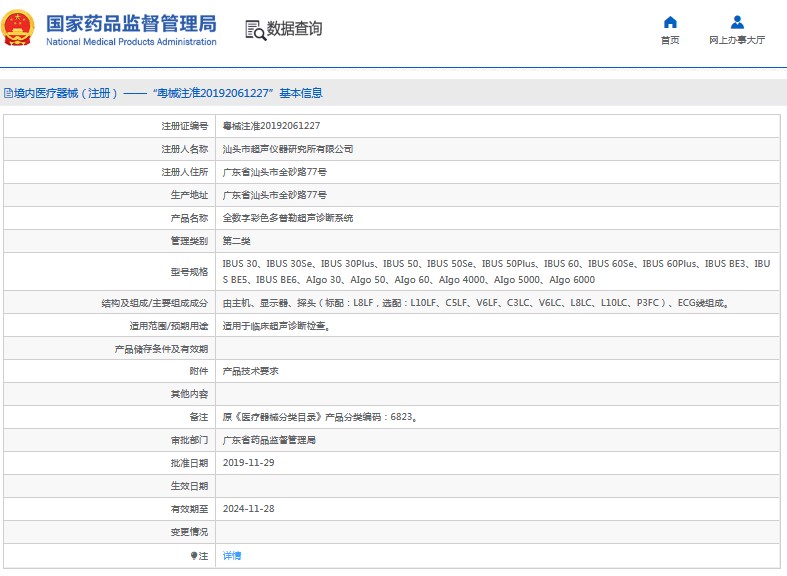
Task: Select 审批部门 value 广东省药品监督管理局
Action: (269, 440)
